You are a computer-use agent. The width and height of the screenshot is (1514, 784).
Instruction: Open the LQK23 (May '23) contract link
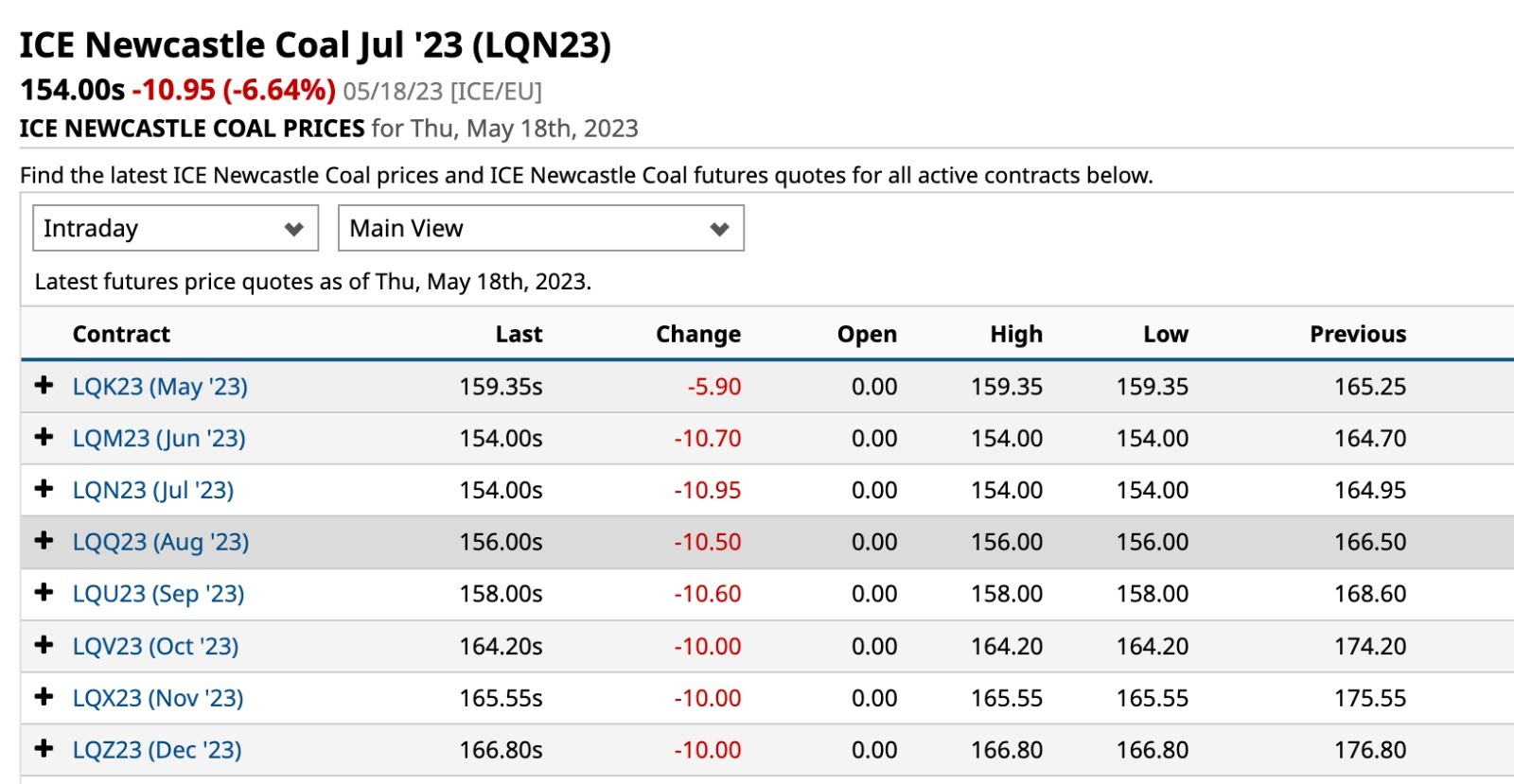click(x=160, y=387)
